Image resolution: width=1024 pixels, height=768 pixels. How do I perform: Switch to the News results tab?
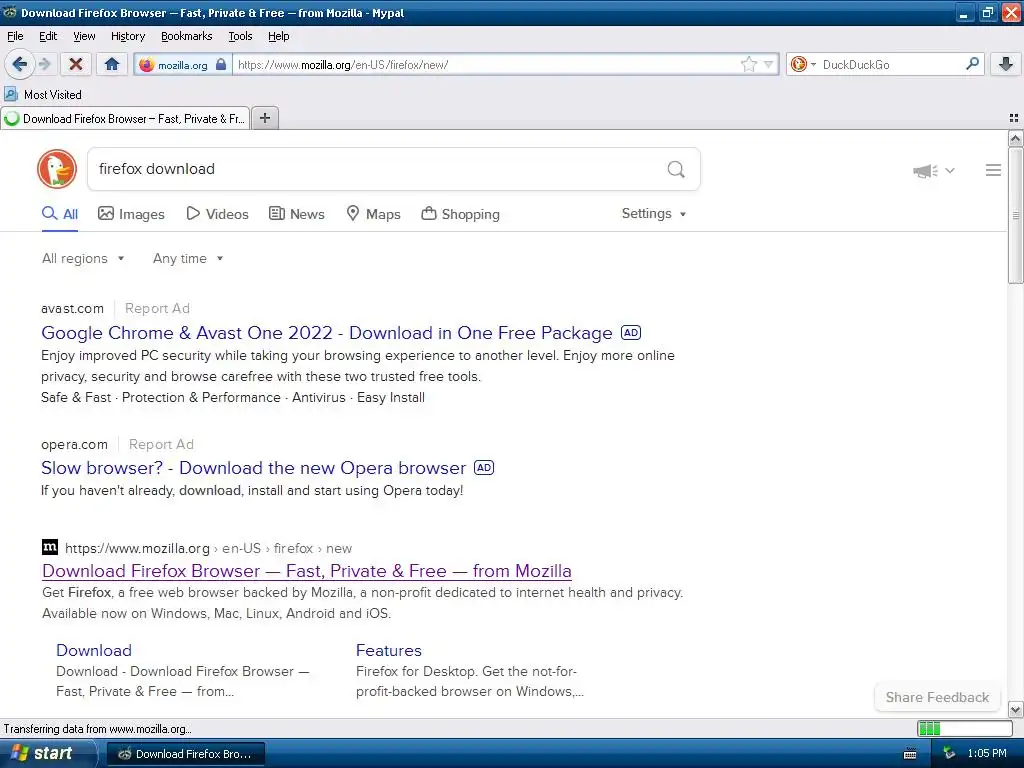coord(296,214)
